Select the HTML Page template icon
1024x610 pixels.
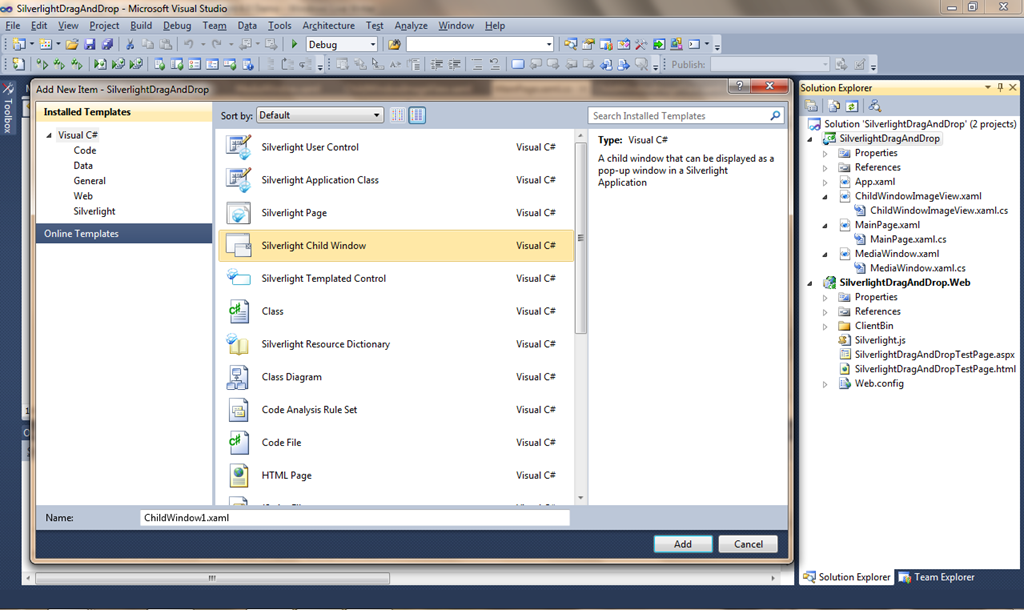click(239, 475)
